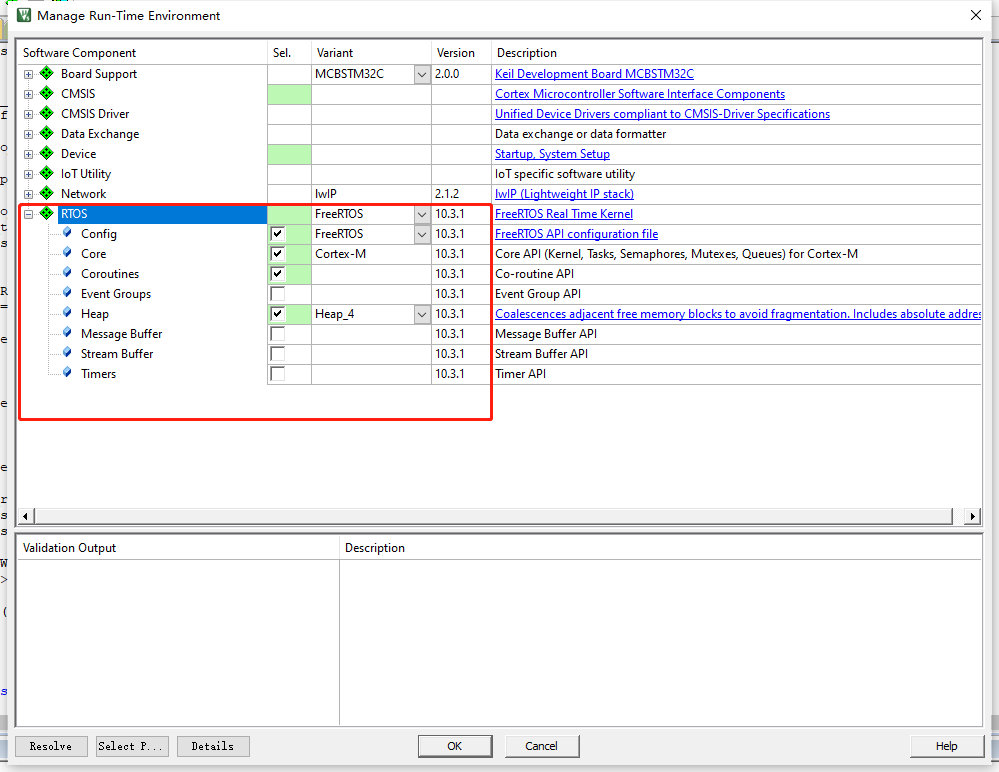Click the Network green diamond icon
The width and height of the screenshot is (999, 772).
click(47, 194)
